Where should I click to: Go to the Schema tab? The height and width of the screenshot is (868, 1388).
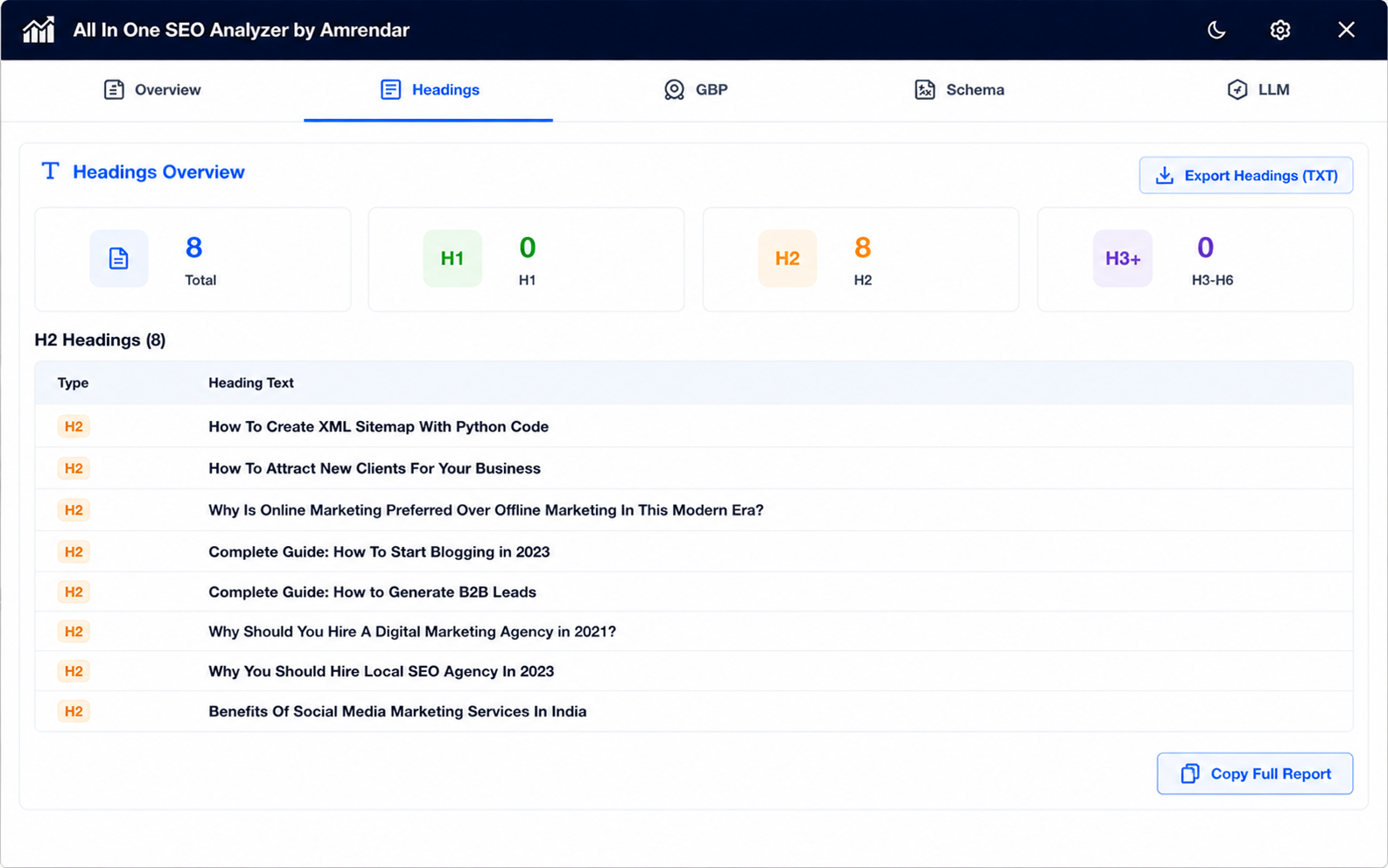tap(959, 89)
